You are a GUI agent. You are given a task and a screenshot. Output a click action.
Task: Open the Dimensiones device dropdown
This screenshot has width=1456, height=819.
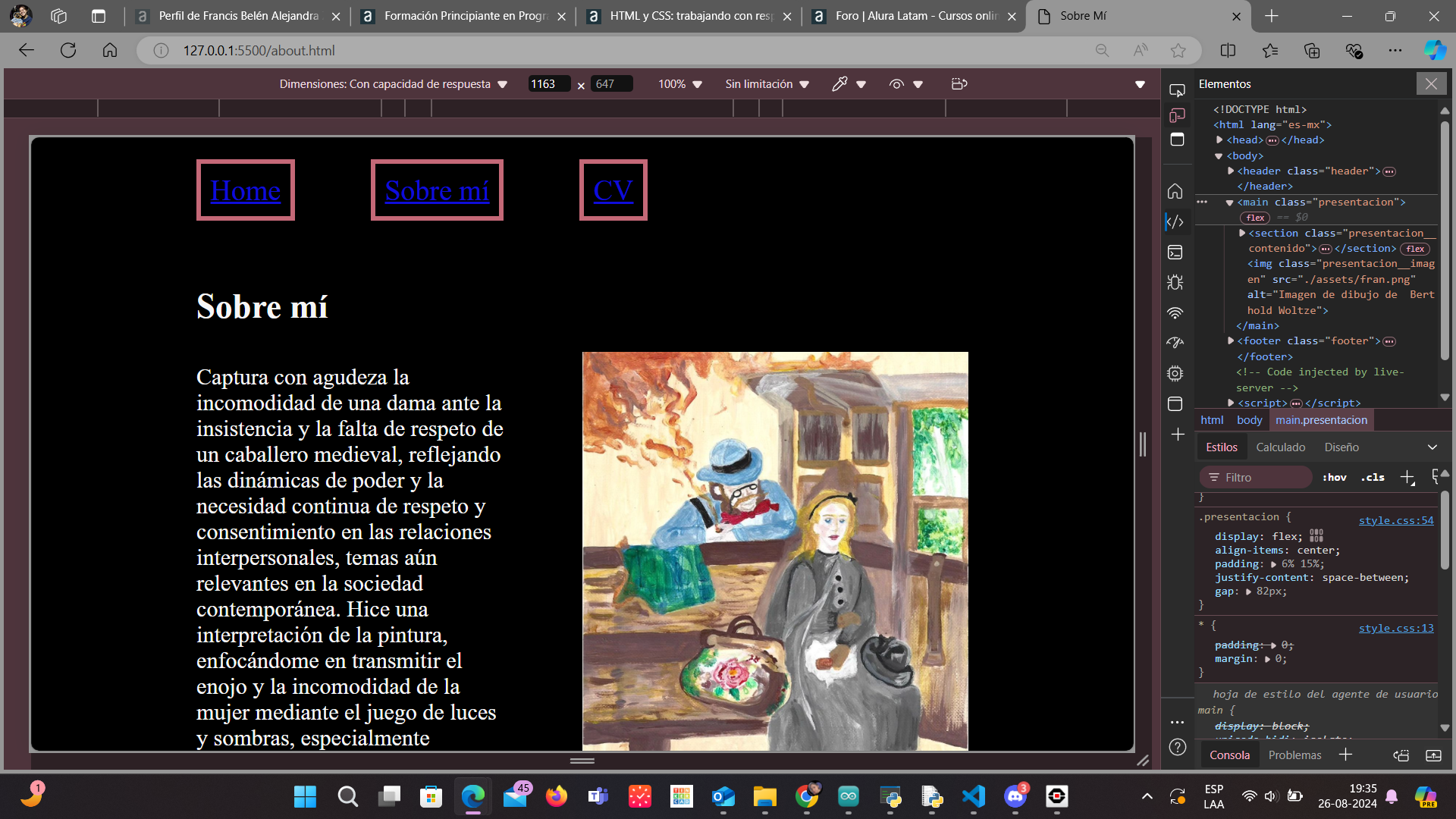tap(393, 84)
